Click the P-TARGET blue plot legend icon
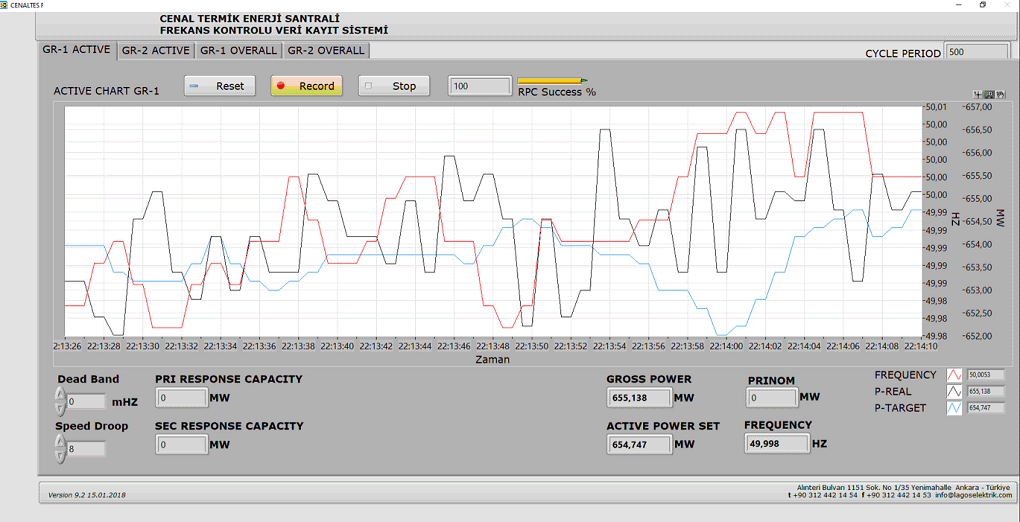1020x522 pixels. click(x=954, y=409)
